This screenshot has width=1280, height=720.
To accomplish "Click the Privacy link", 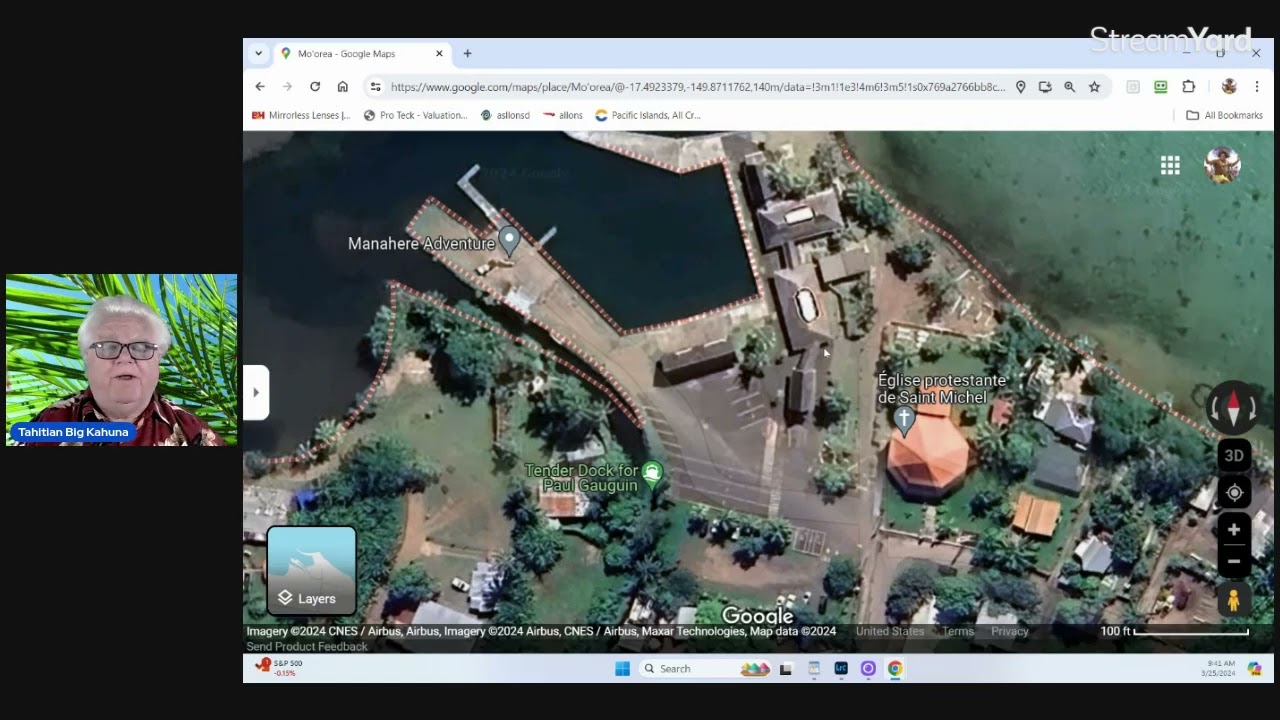I will tap(1010, 631).
